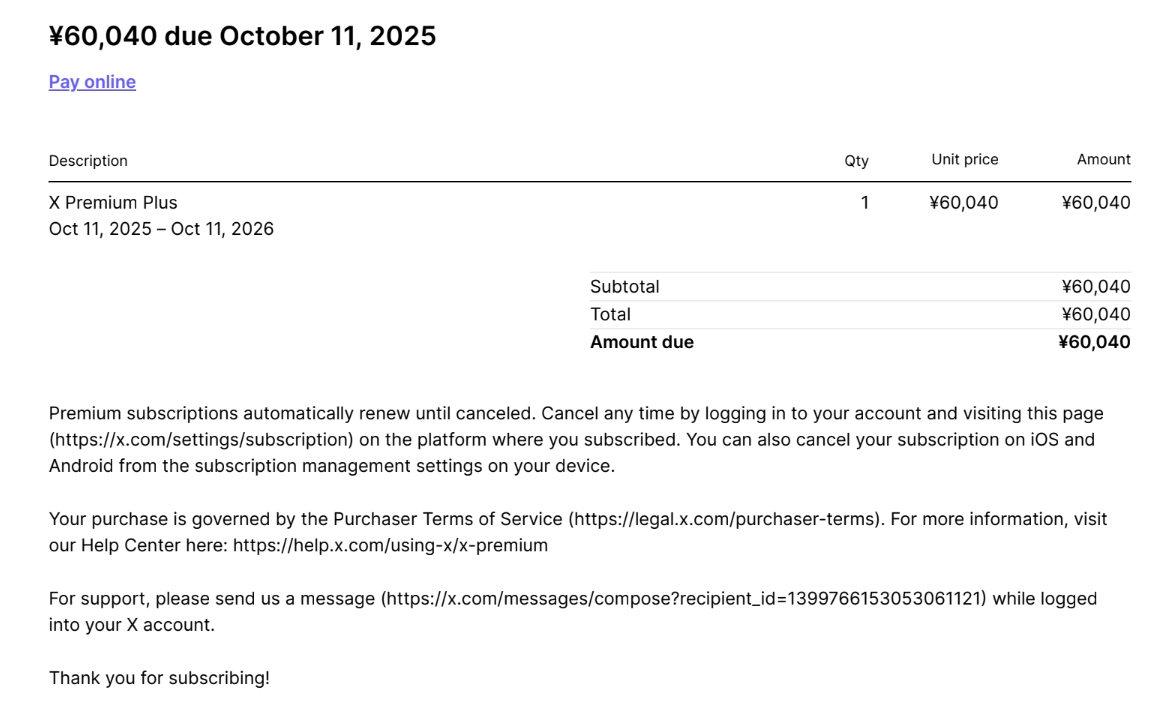1152x715 pixels.
Task: Select the Total row amount
Action: point(1096,315)
